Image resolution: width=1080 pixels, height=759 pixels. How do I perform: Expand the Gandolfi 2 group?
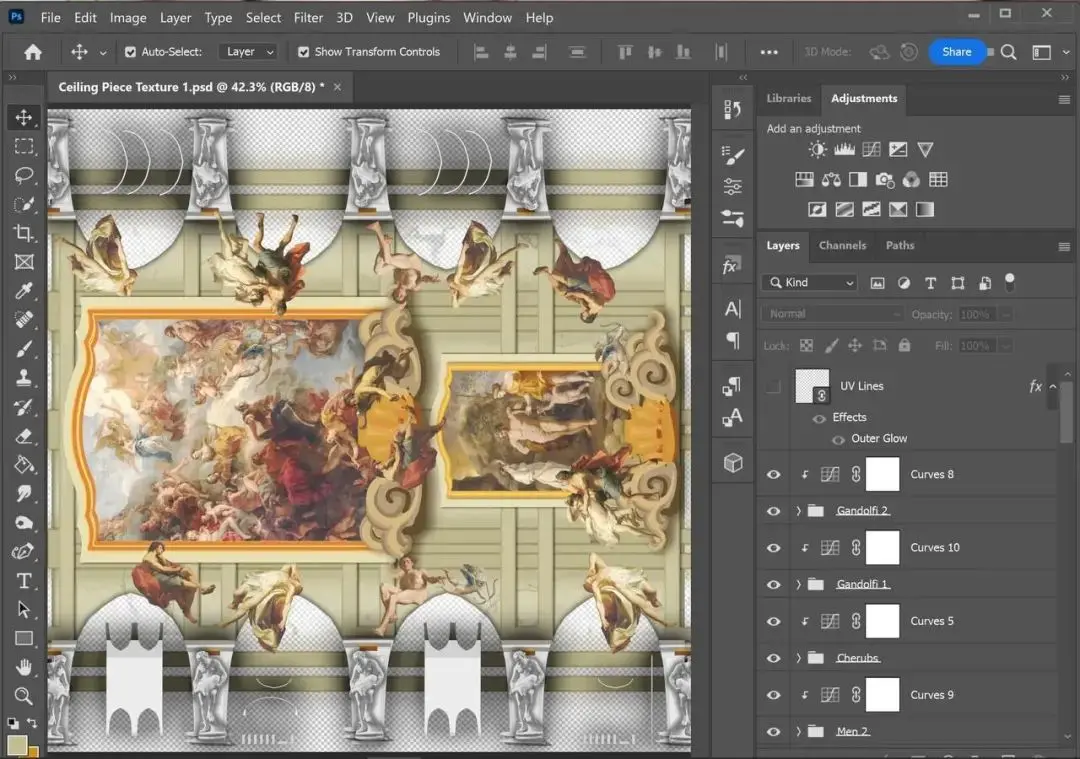[798, 511]
